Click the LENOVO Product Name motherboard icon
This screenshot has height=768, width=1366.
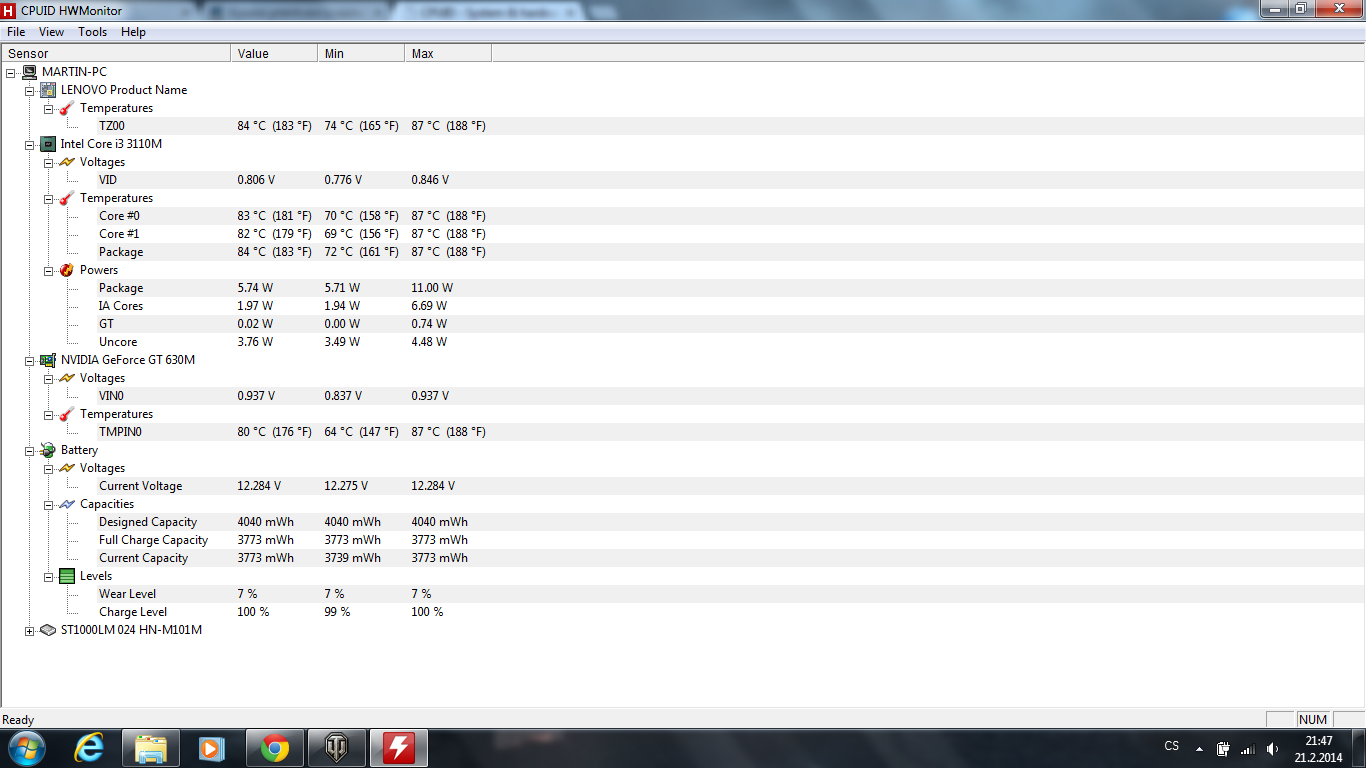48,90
